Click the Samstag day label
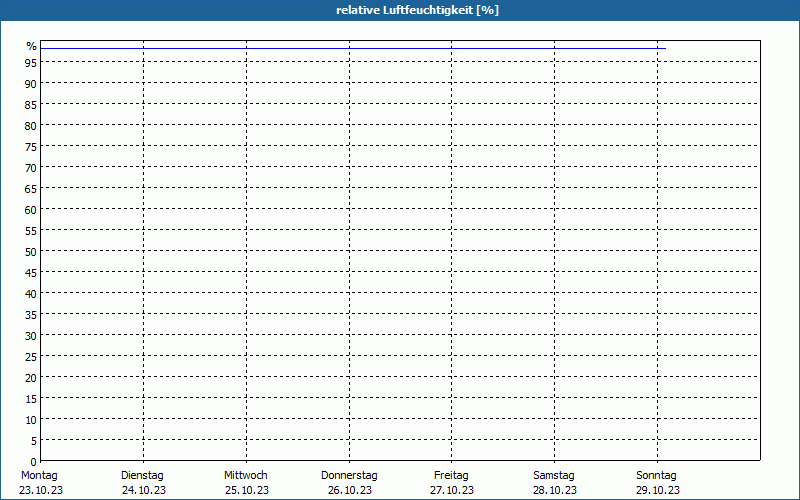This screenshot has height=500, width=800. point(554,475)
